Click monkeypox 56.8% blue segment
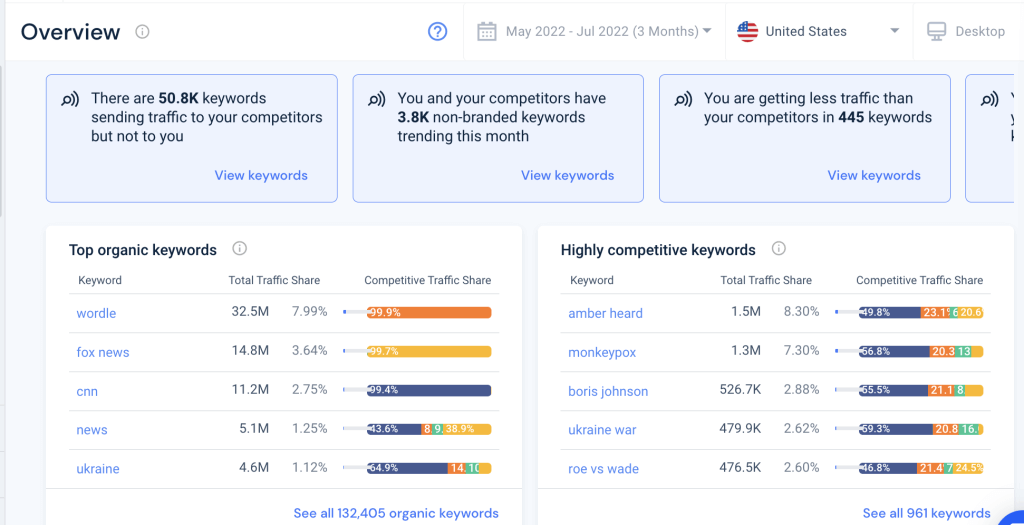 point(894,352)
